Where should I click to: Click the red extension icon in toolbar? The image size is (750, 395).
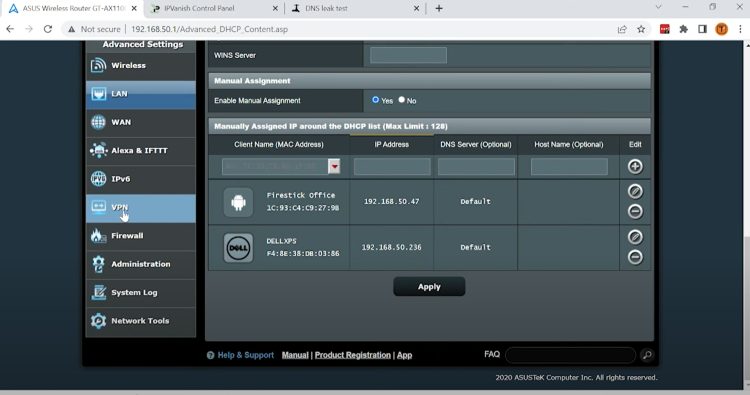[664, 29]
